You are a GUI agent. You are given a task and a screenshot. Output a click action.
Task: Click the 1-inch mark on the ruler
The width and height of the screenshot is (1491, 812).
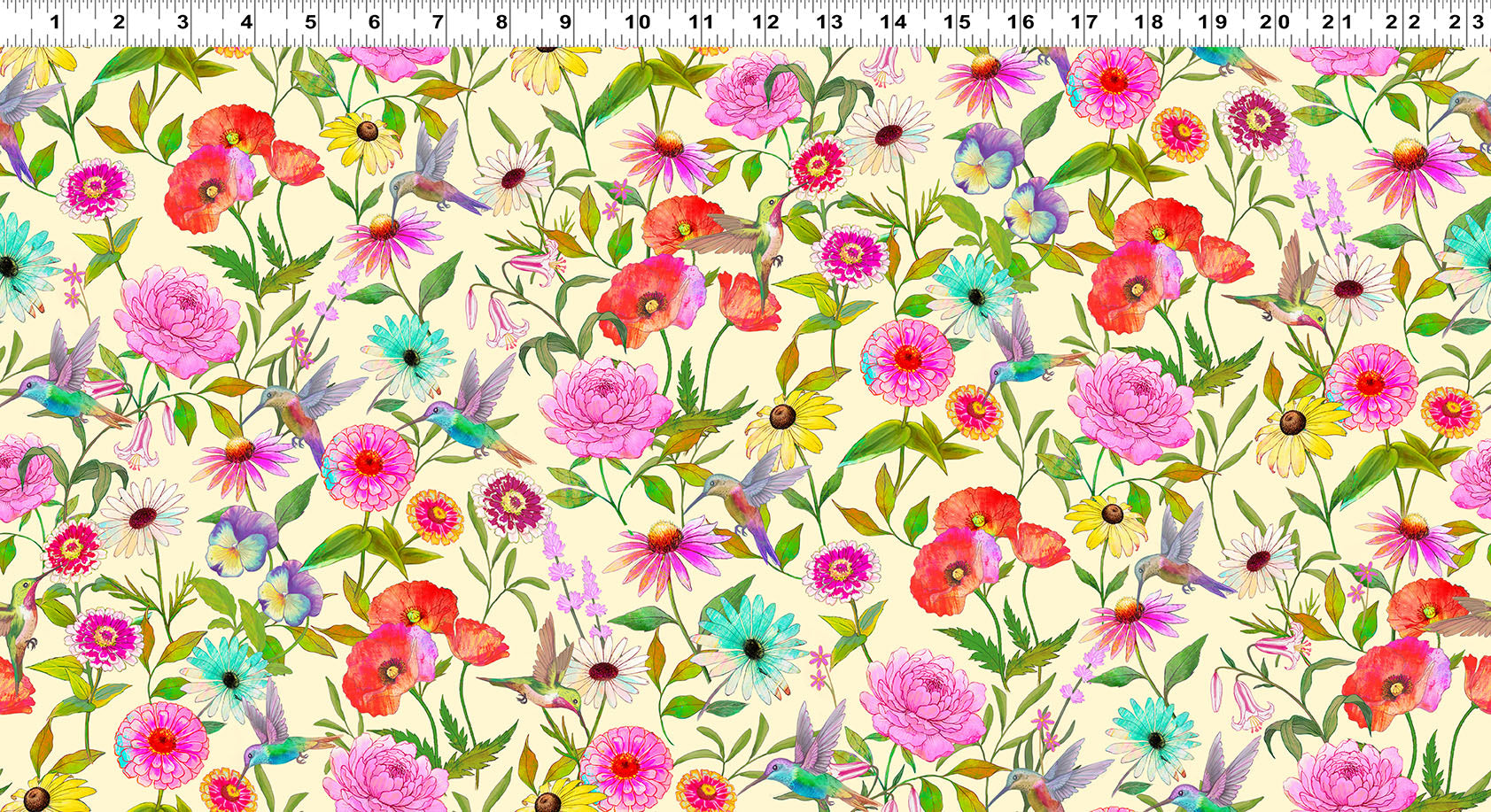coord(54,21)
